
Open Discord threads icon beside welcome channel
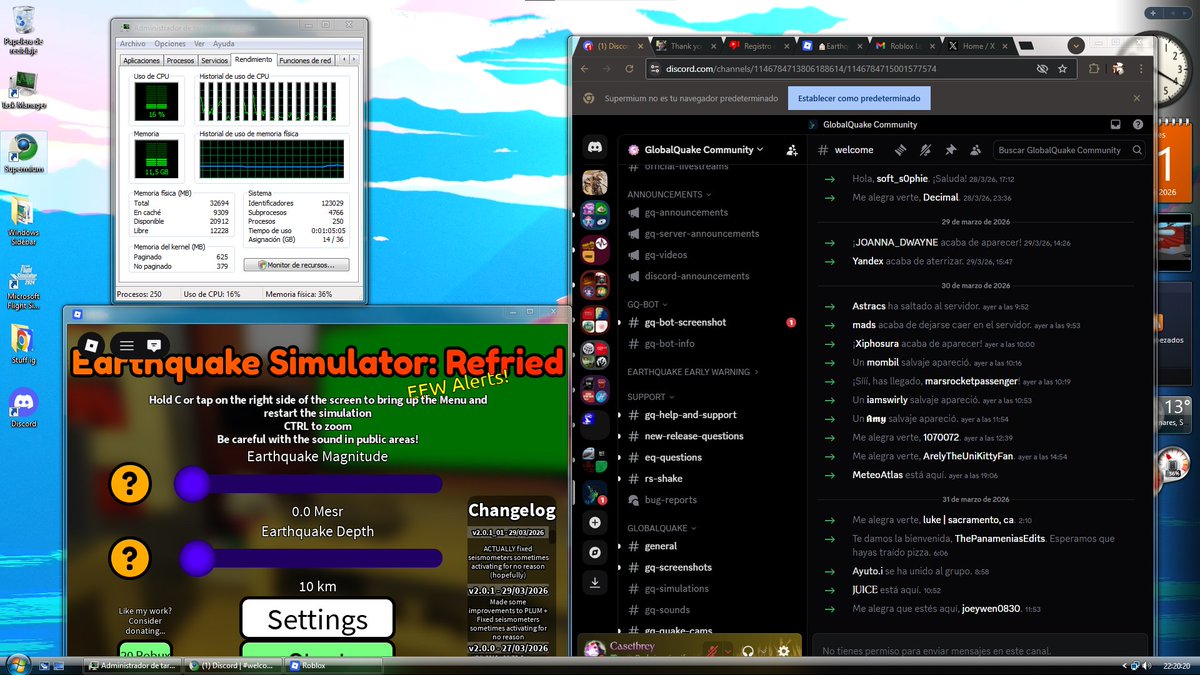(x=901, y=150)
